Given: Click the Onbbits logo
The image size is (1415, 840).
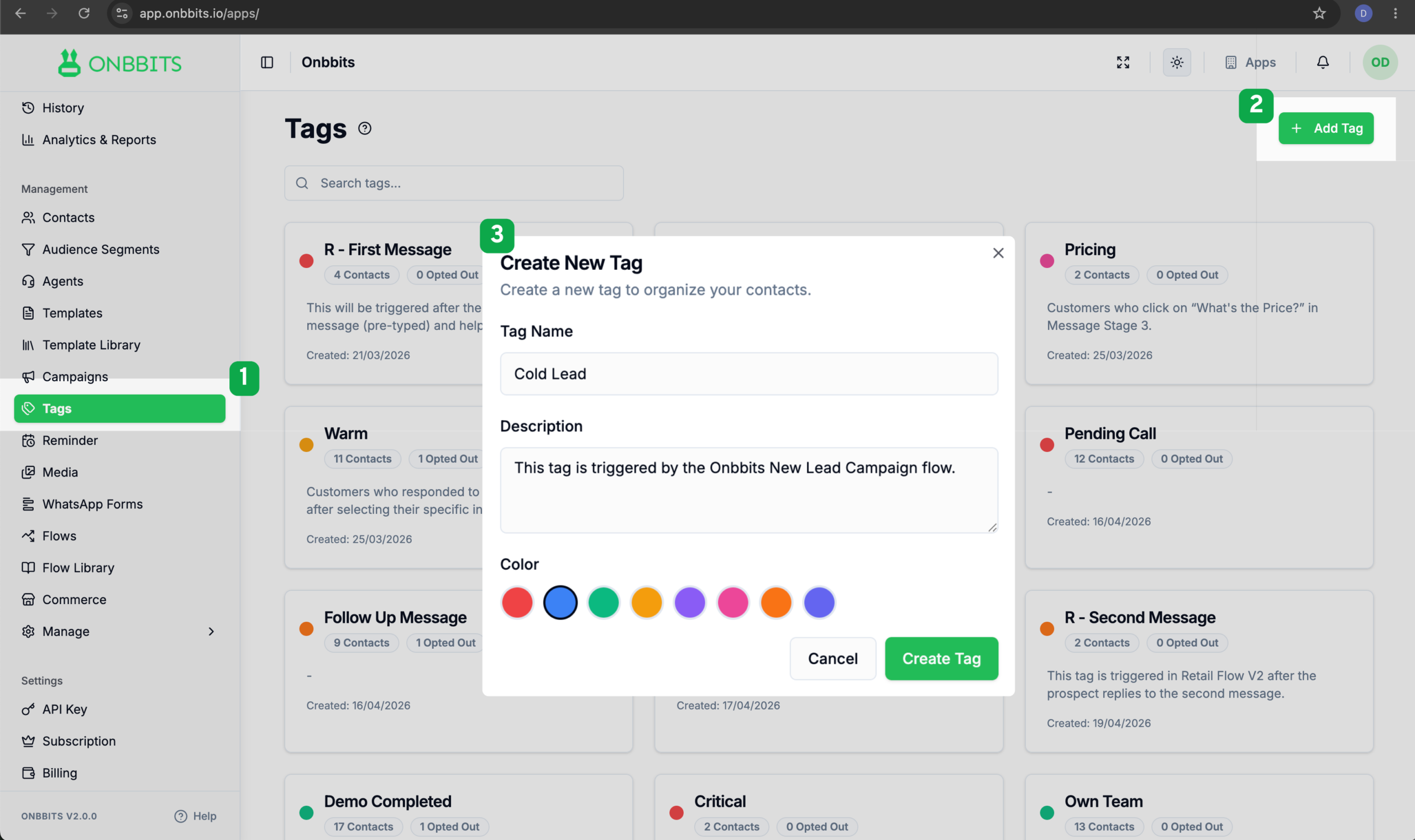Looking at the screenshot, I should pyautogui.click(x=119, y=63).
